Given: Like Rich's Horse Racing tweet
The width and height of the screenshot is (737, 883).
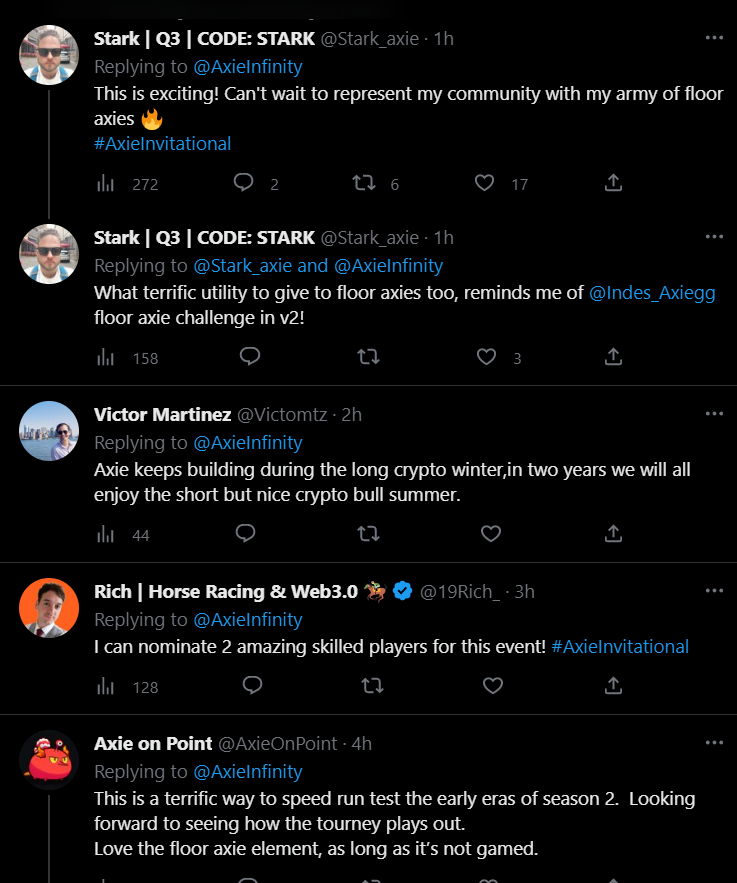Looking at the screenshot, I should pyautogui.click(x=493, y=685).
